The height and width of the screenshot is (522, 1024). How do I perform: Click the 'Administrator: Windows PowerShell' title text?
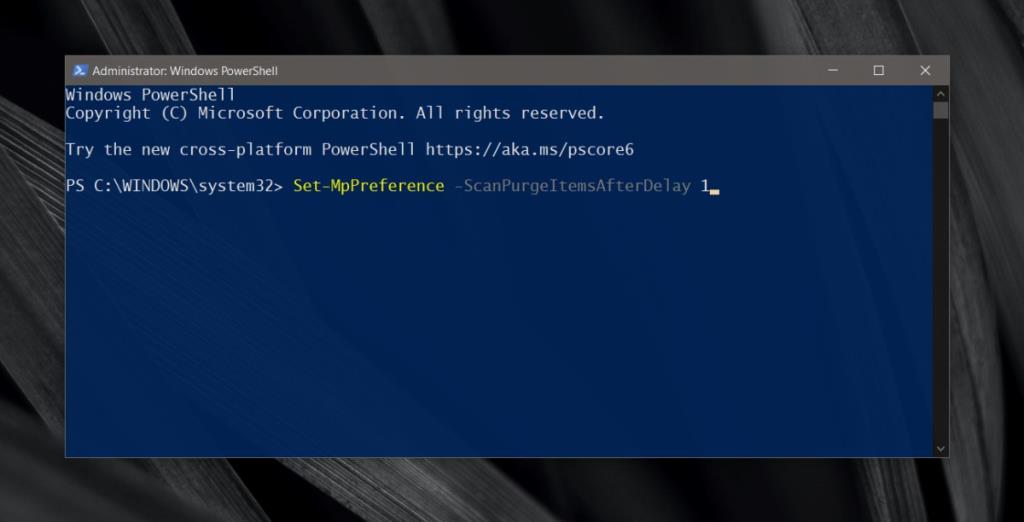tap(185, 71)
